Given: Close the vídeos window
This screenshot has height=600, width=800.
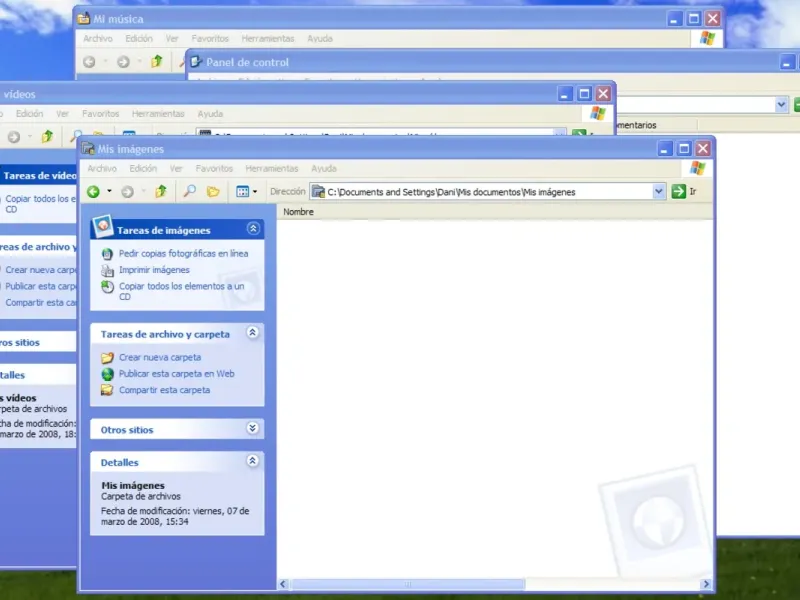Looking at the screenshot, I should [604, 94].
